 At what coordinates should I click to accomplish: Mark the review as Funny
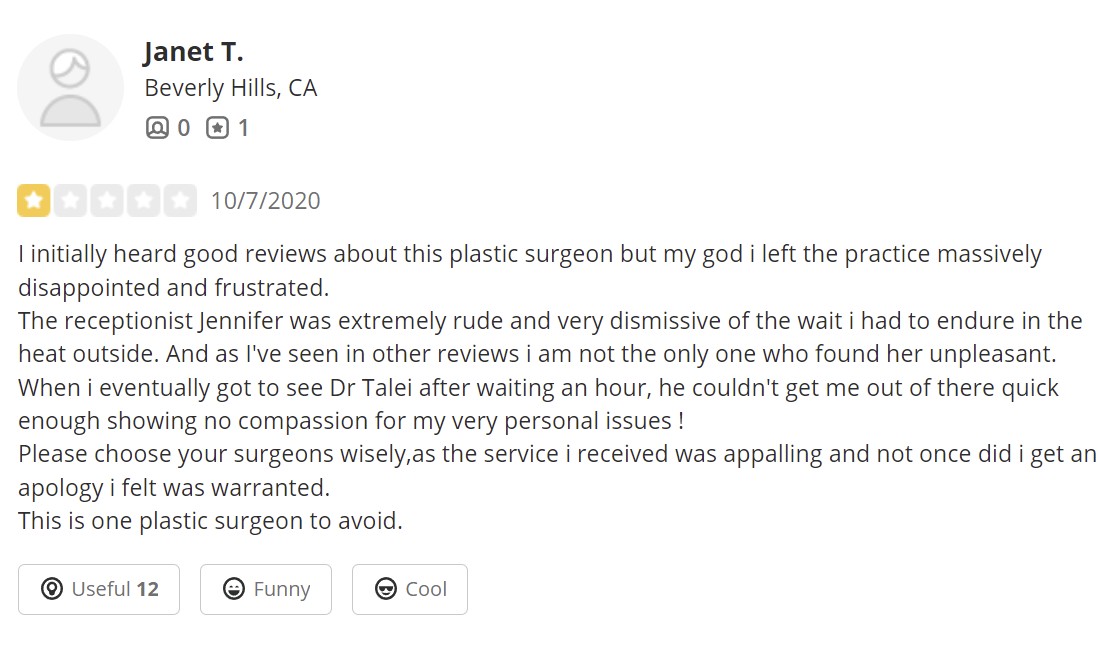(x=265, y=589)
